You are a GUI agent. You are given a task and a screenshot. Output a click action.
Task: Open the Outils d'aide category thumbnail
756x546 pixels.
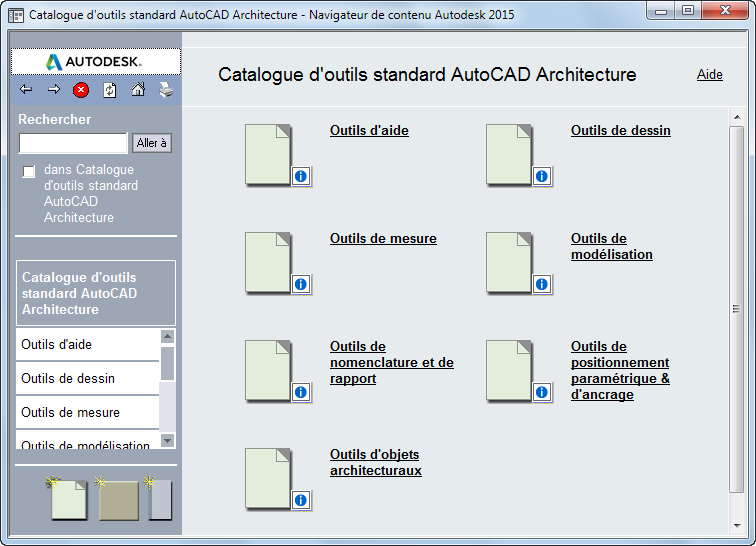point(268,154)
